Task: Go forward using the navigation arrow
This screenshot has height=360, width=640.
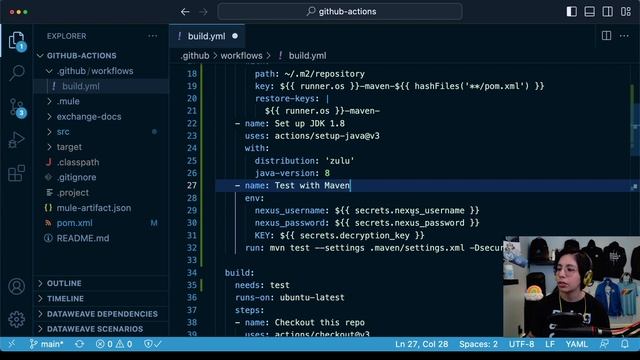Action: (203, 12)
